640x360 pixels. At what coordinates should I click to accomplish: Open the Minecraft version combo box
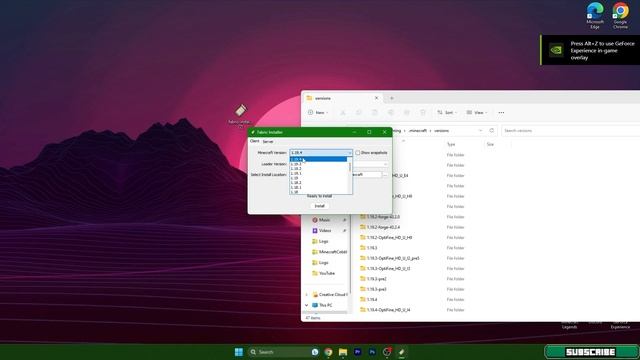[321, 153]
